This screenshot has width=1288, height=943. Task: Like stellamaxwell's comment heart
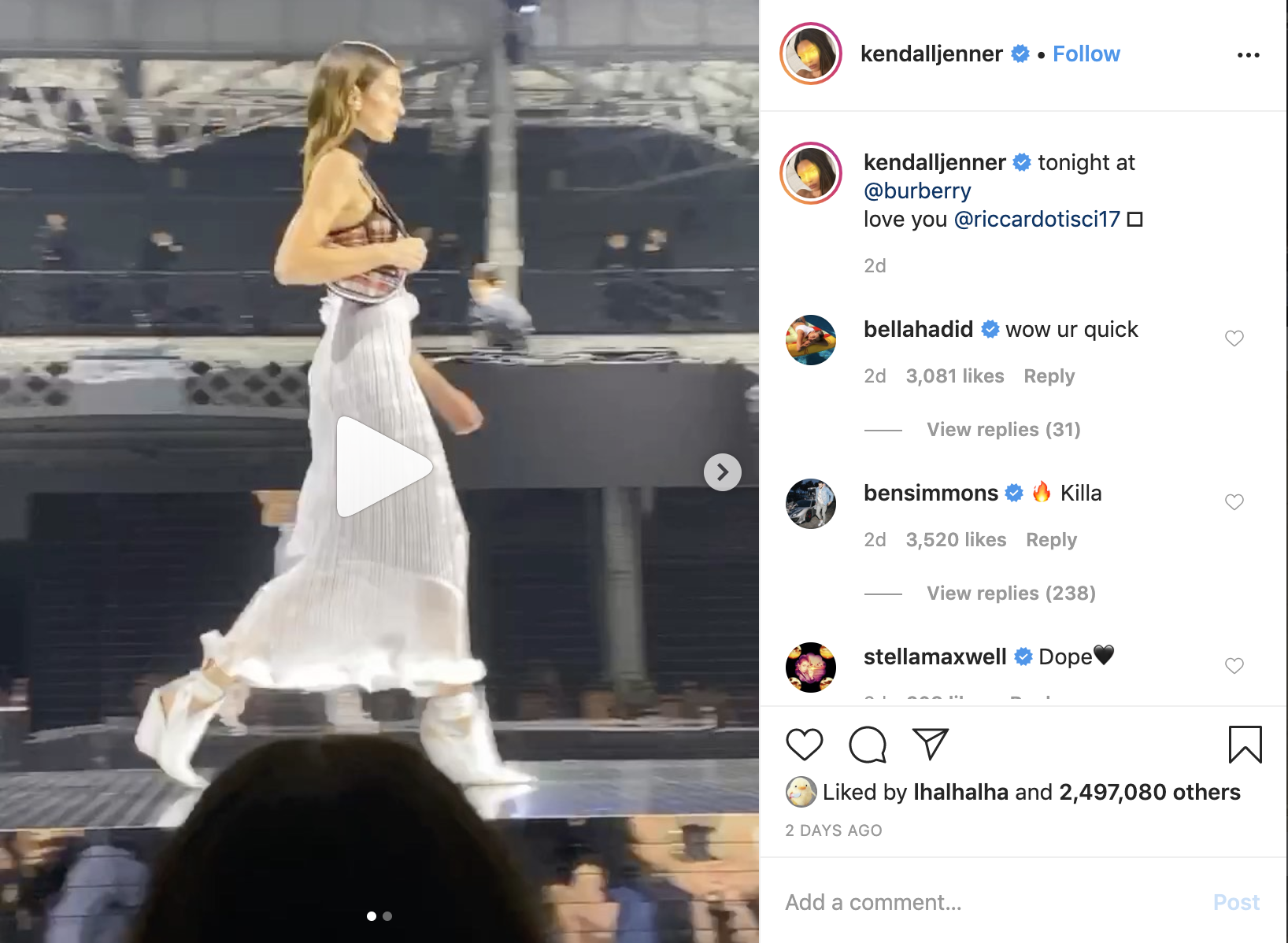click(1234, 666)
